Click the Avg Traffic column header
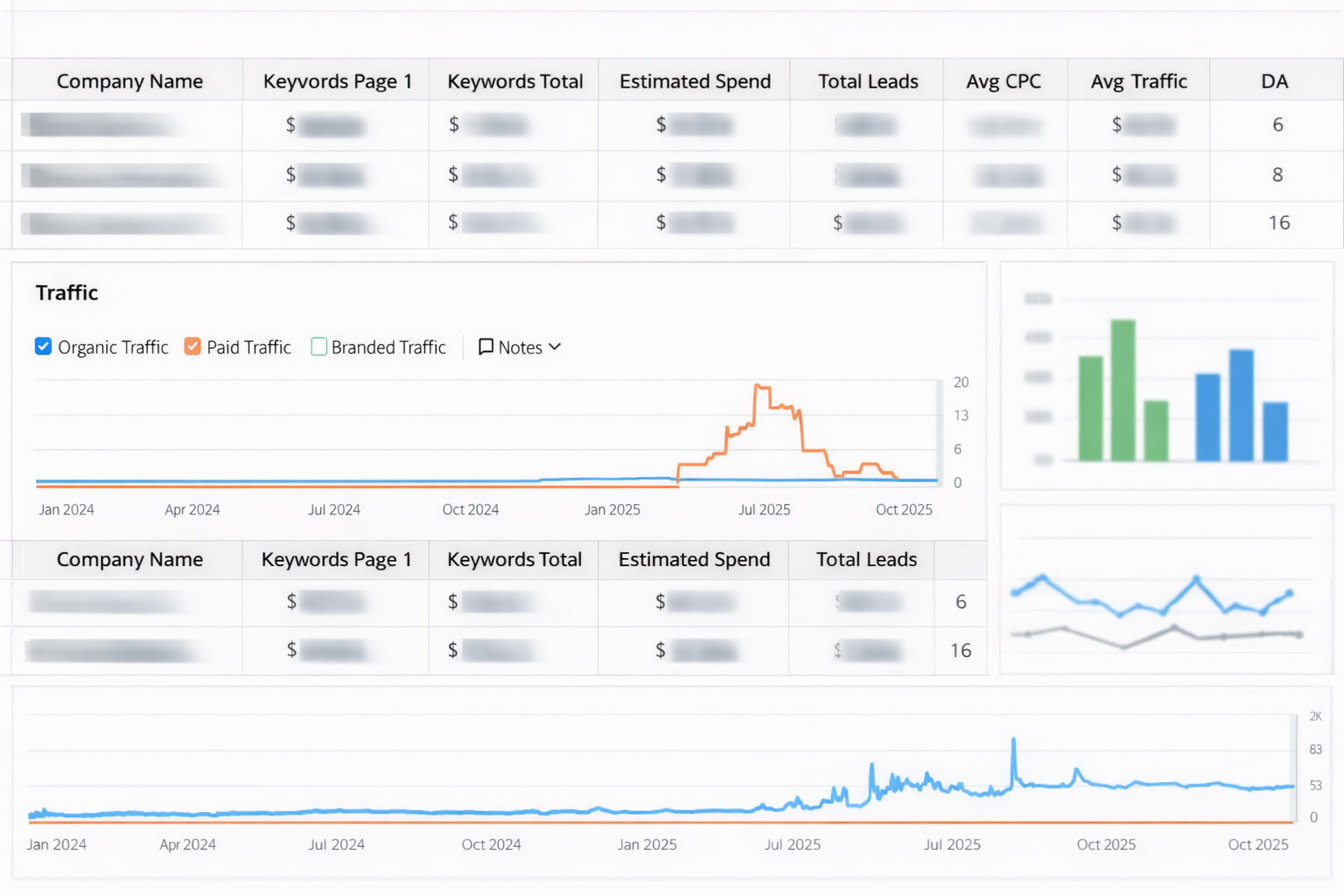Screen dimensions: 1344x896 [1138, 81]
